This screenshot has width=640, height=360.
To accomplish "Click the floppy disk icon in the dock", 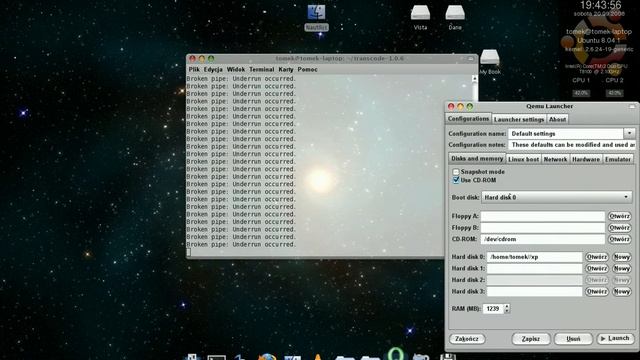I will pyautogui.click(x=448, y=357).
